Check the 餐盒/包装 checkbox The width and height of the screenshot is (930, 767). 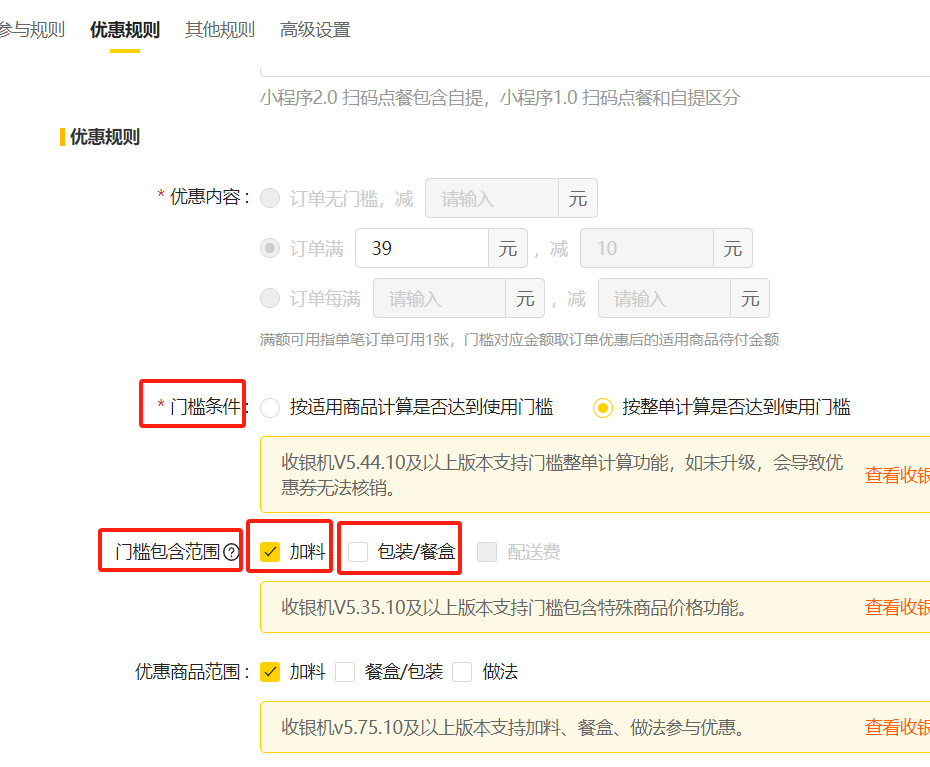[345, 672]
